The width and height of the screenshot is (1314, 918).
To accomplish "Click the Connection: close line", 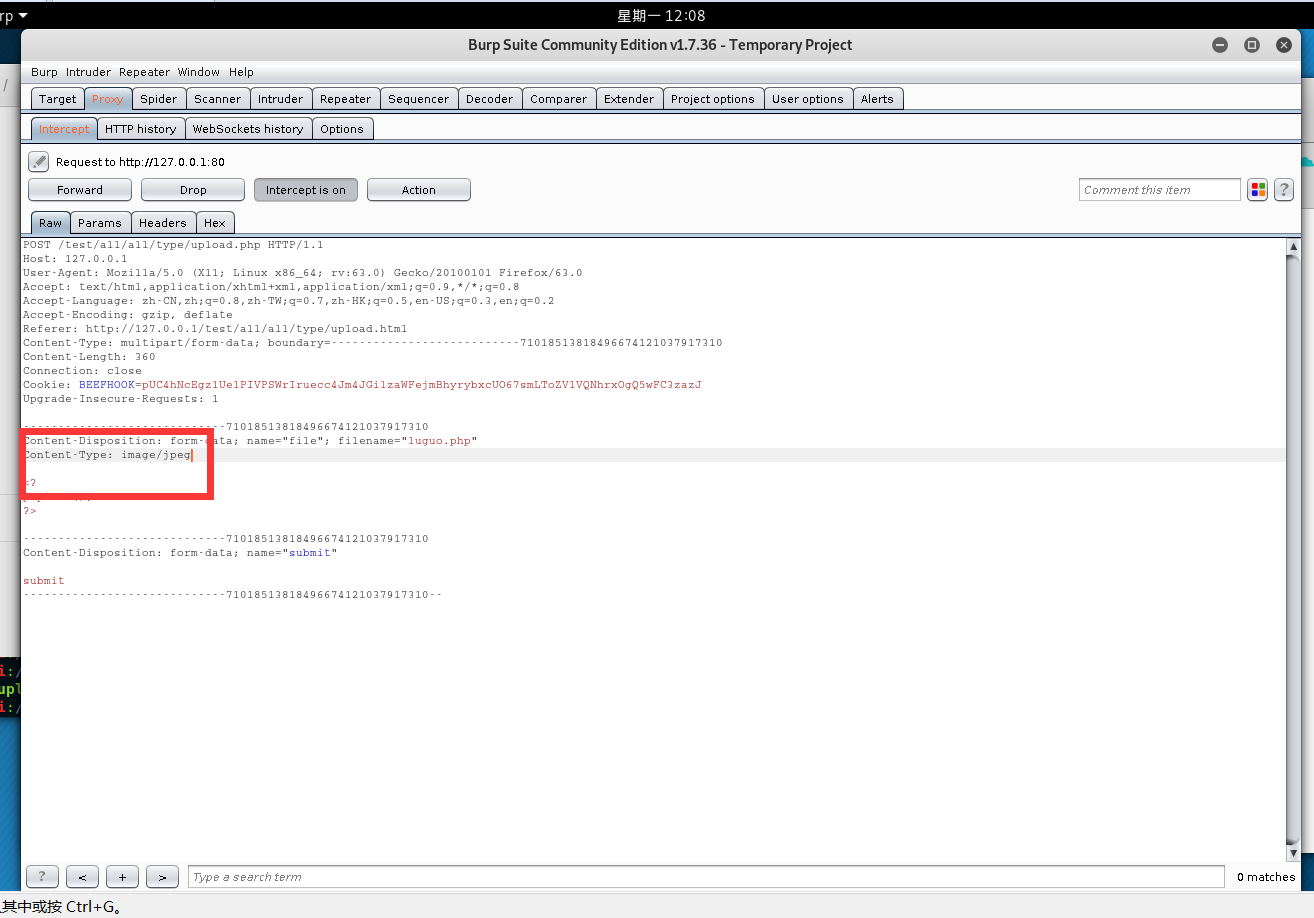I will coord(82,371).
